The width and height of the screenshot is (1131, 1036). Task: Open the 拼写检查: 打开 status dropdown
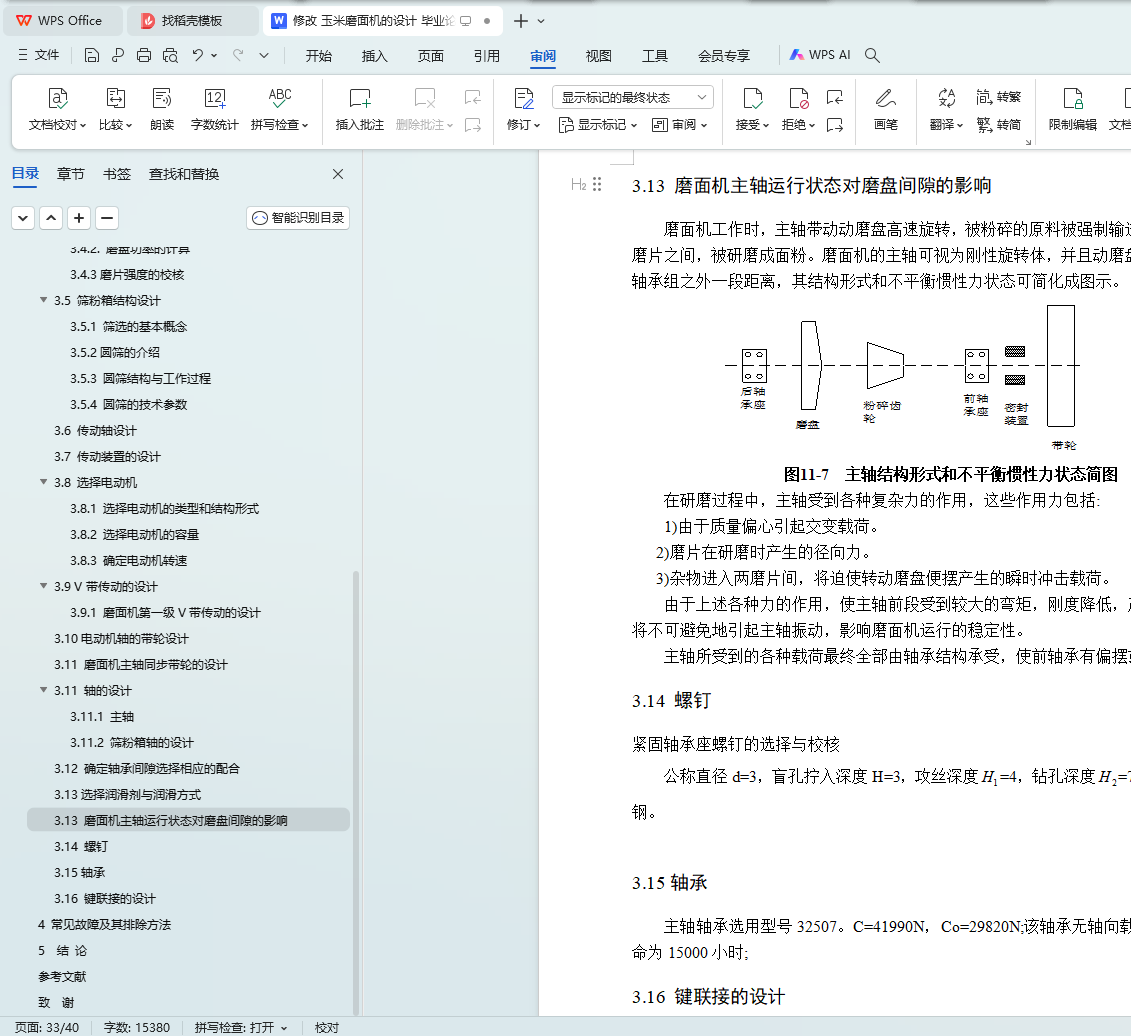tap(241, 1027)
